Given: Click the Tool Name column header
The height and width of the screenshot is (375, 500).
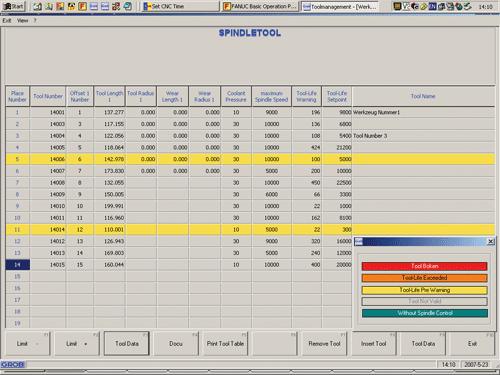Looking at the screenshot, I should point(423,96).
